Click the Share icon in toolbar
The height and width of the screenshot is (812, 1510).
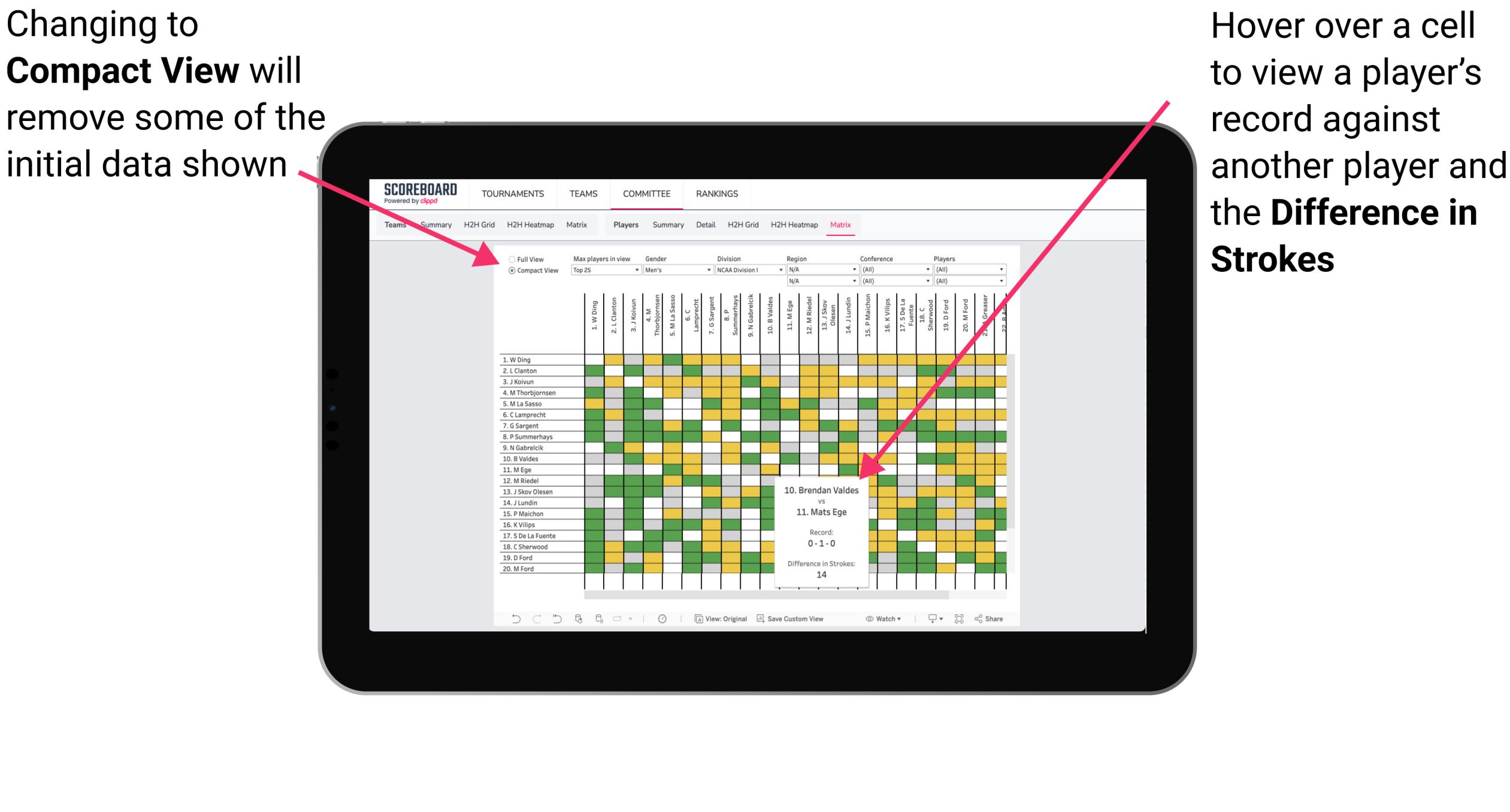click(x=995, y=618)
